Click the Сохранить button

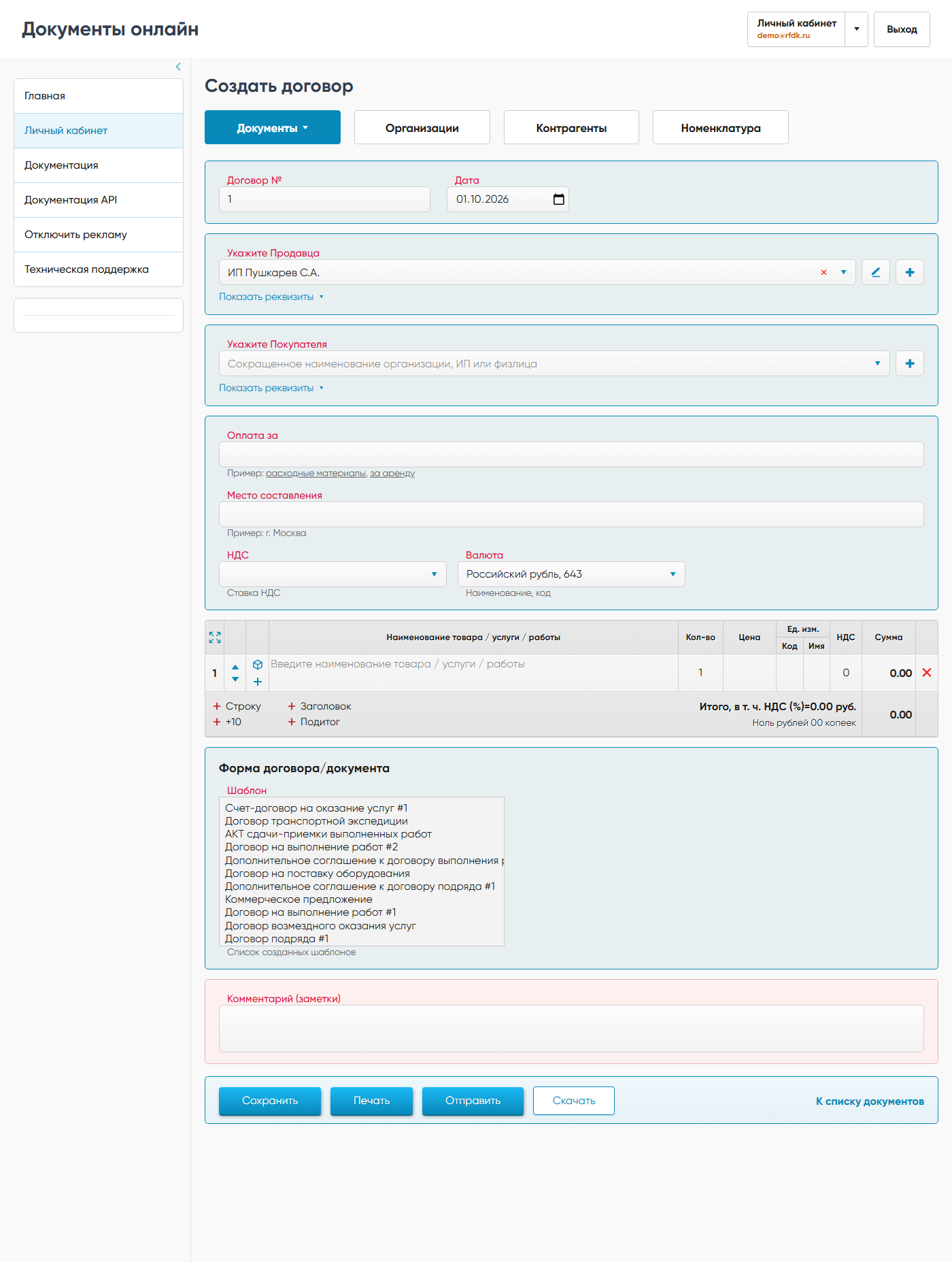[270, 1101]
